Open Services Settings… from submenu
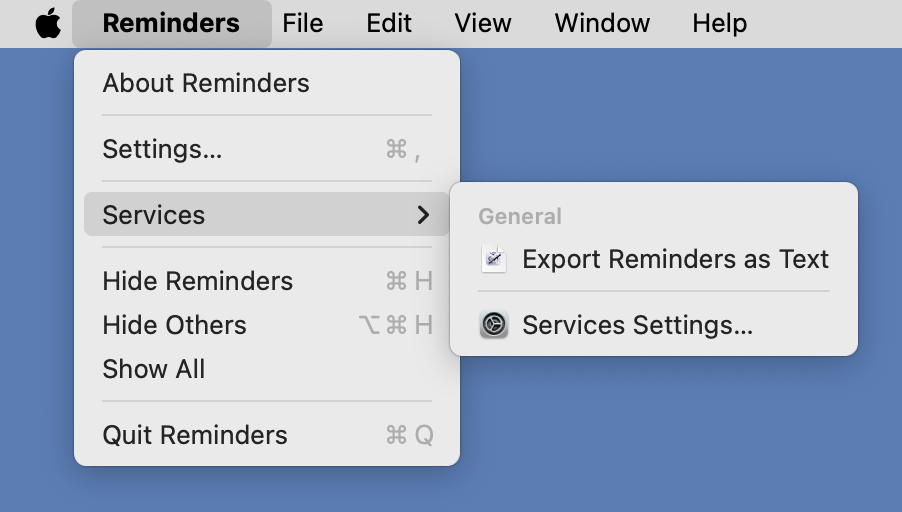 tap(637, 325)
